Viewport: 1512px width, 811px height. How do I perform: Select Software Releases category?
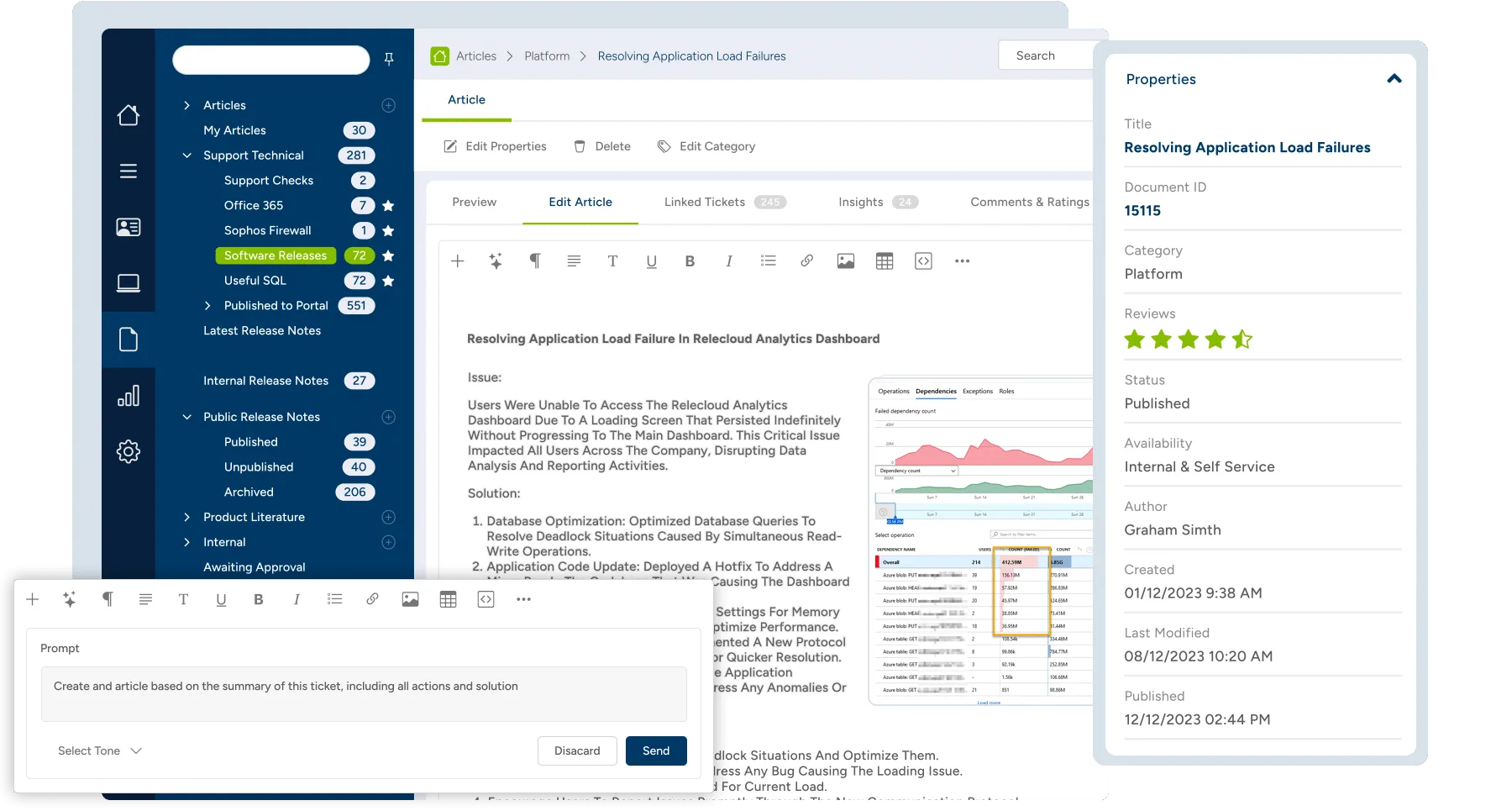276,255
